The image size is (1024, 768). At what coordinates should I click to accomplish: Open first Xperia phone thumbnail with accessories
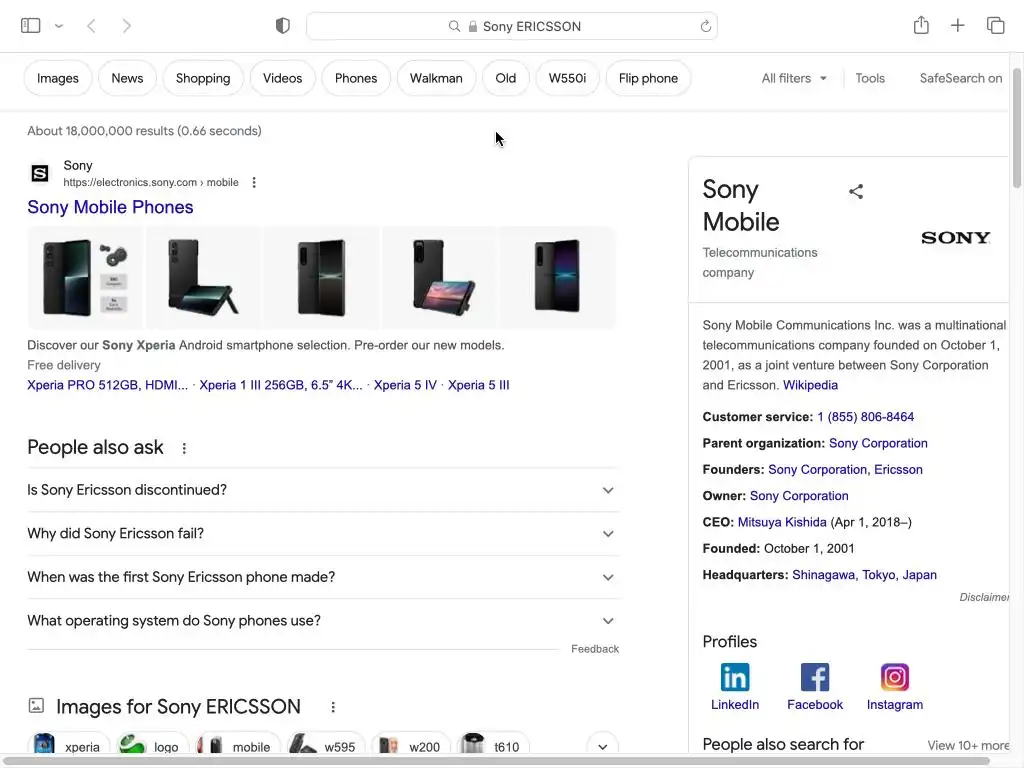(85, 278)
